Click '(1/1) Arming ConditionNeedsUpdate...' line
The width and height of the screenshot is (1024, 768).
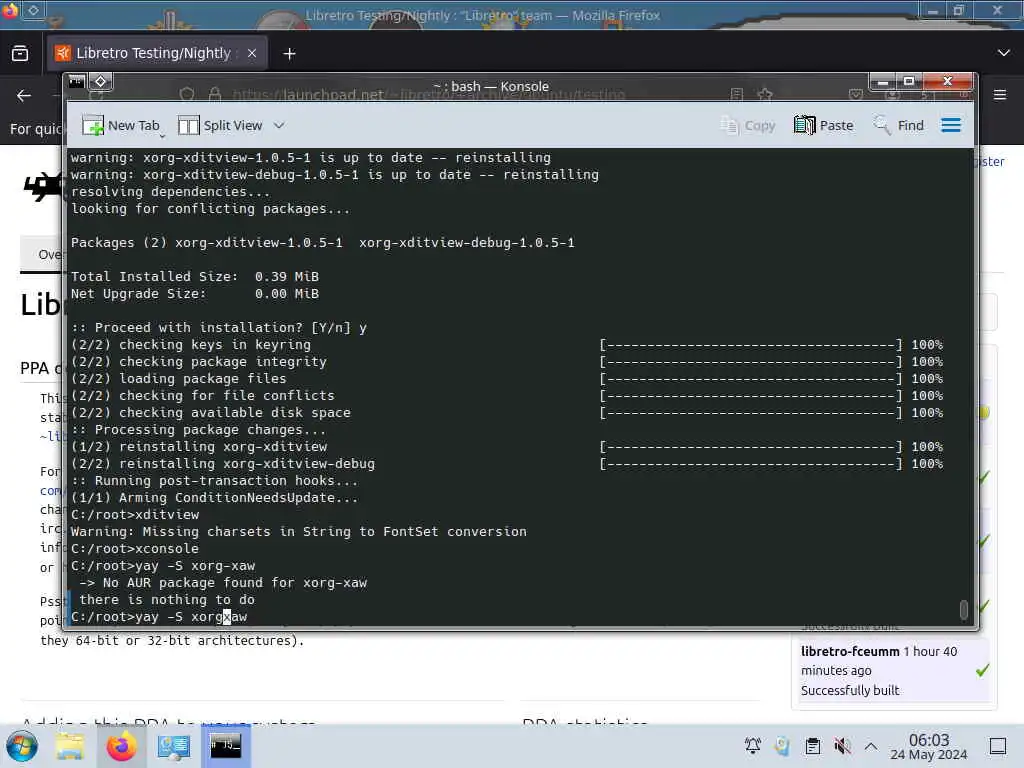(214, 498)
